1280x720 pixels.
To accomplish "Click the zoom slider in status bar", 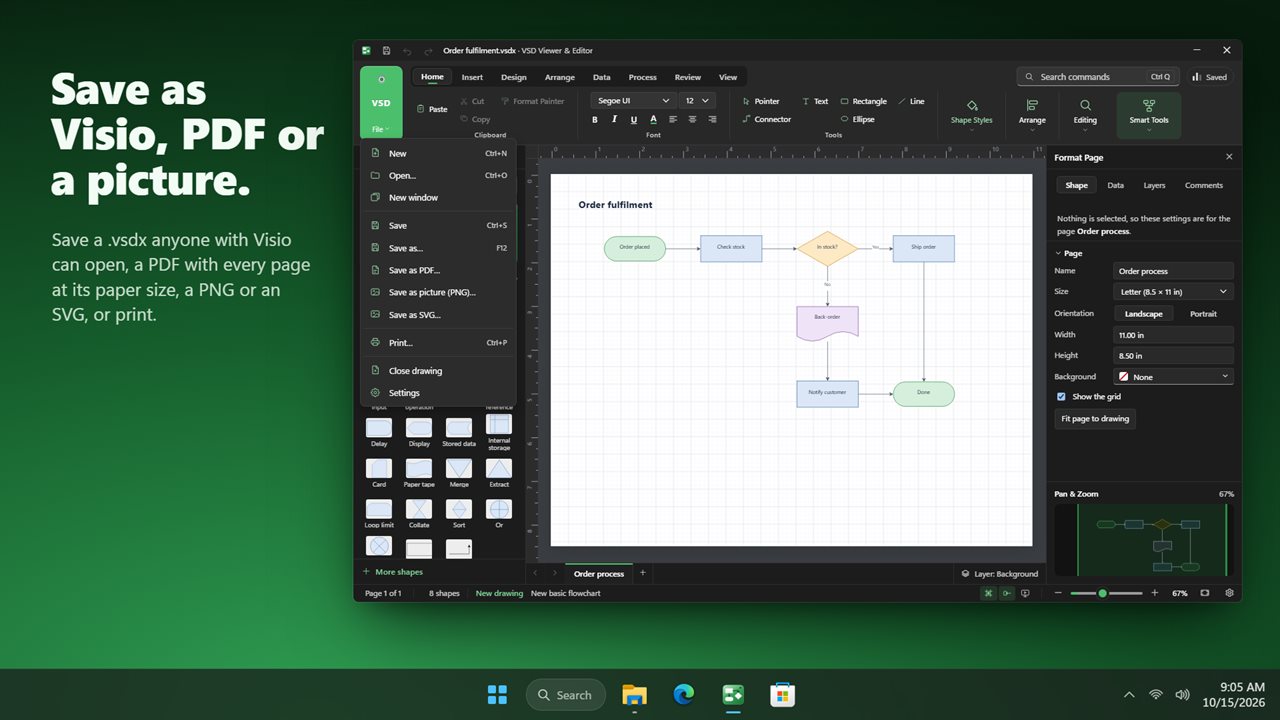I will click(1106, 593).
